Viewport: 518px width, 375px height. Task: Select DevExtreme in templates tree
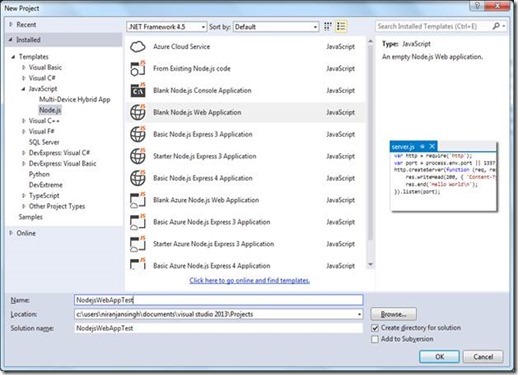coord(46,185)
